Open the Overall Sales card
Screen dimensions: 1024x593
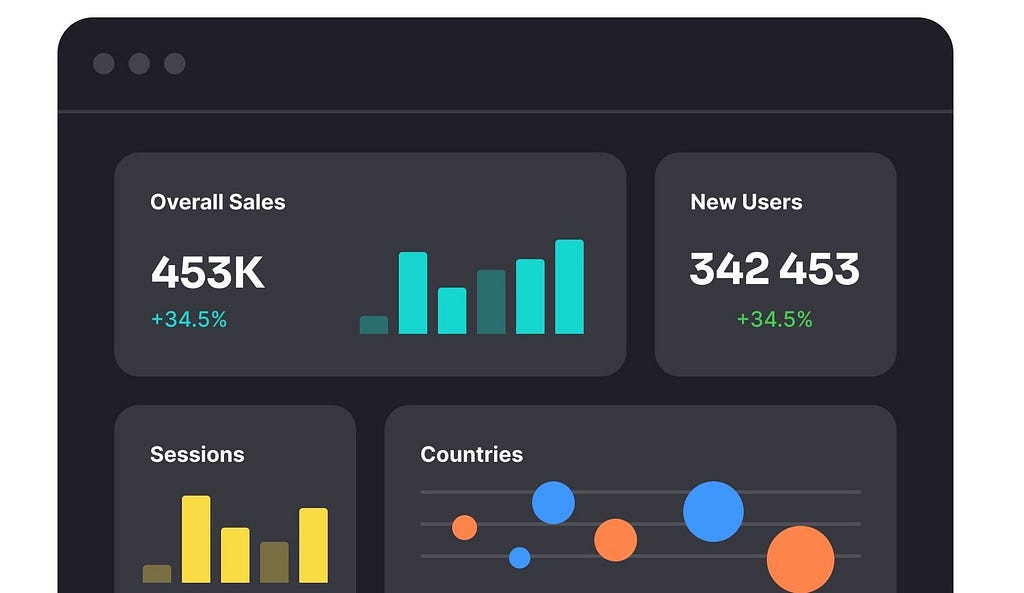coord(218,202)
